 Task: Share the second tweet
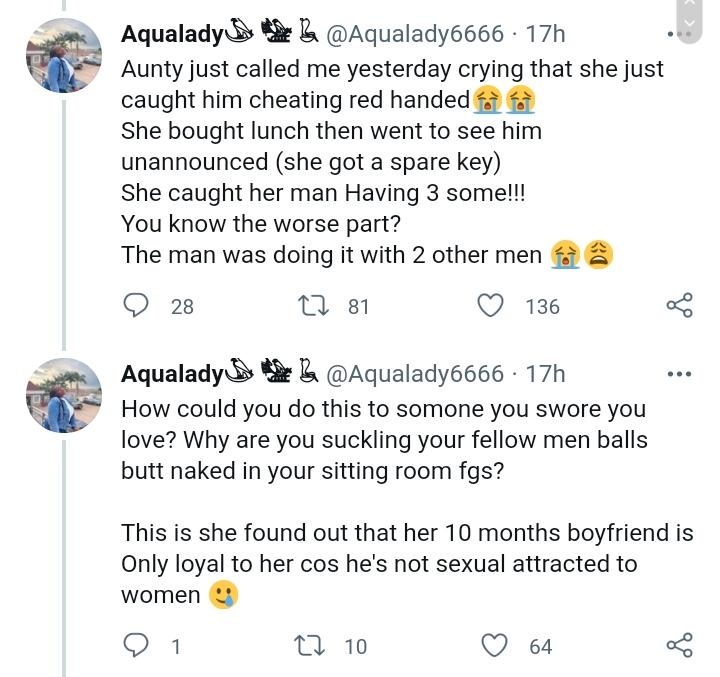(x=679, y=645)
